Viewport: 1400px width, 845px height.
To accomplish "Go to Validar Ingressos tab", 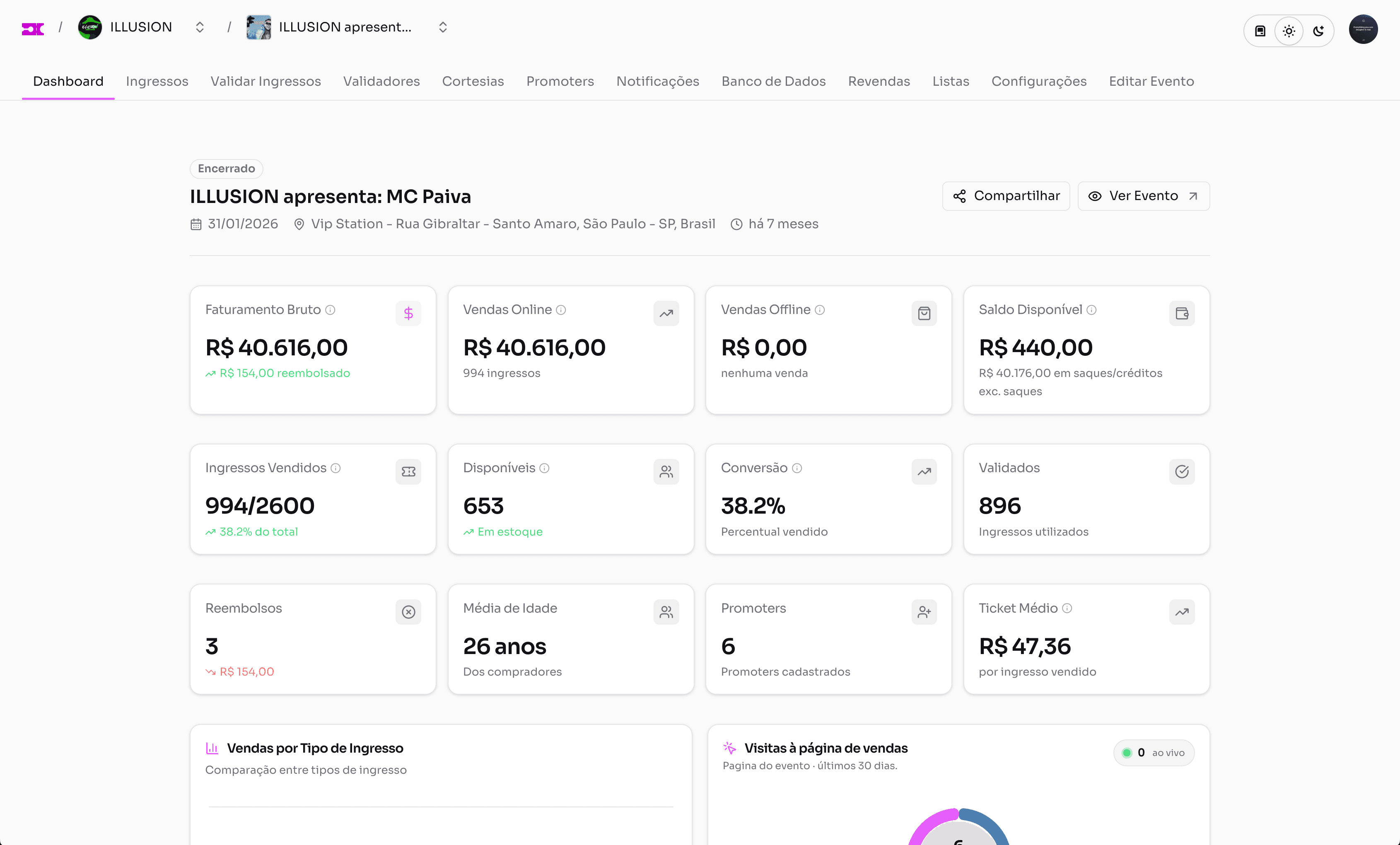I will coord(266,81).
